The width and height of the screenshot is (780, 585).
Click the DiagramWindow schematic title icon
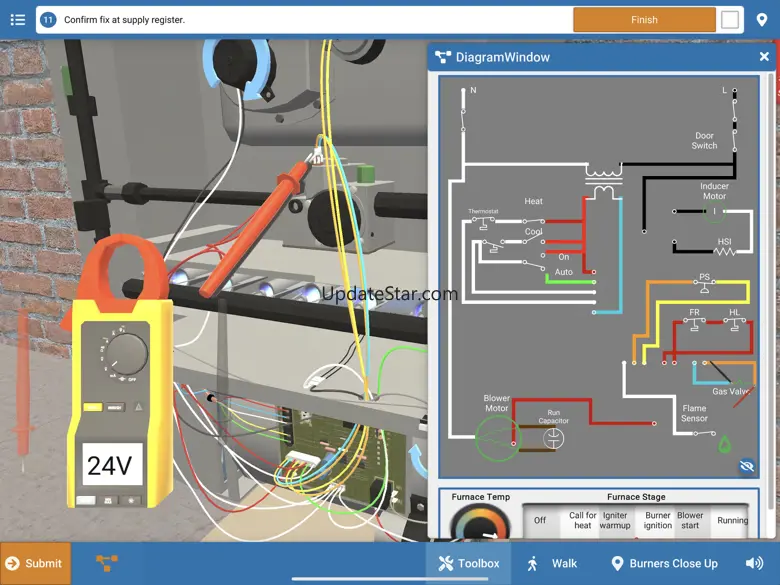[443, 57]
